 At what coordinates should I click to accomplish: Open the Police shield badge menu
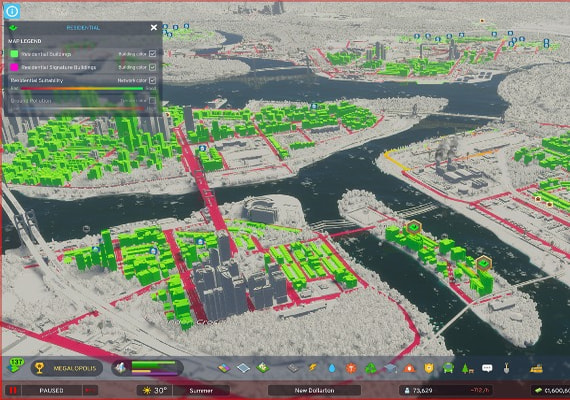click(x=429, y=368)
